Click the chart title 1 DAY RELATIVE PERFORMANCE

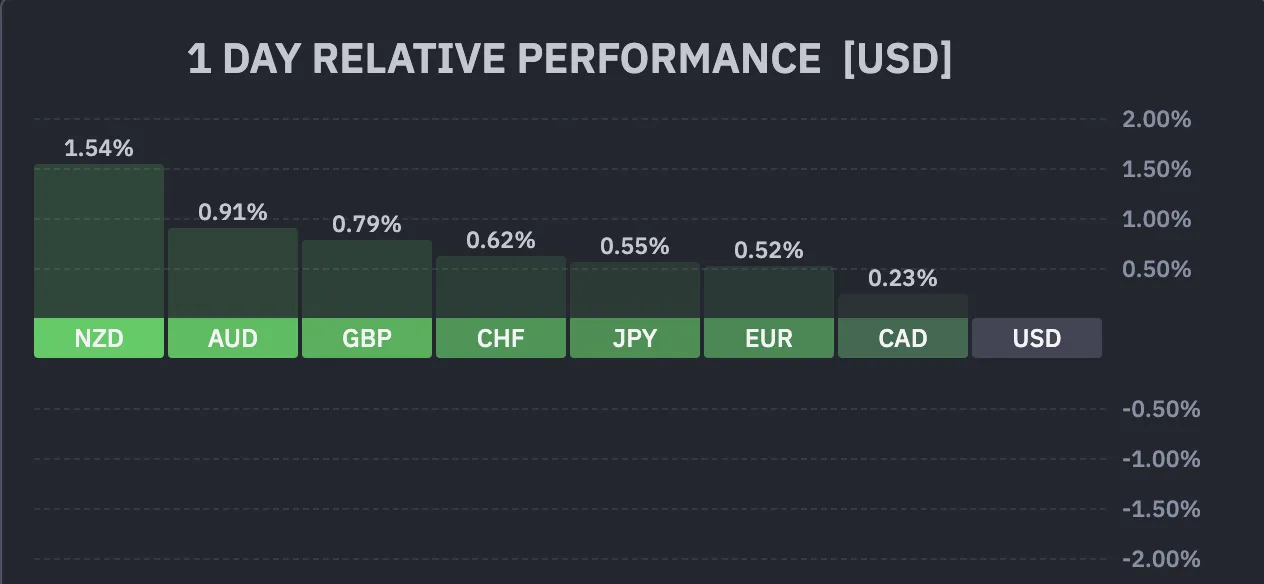(x=504, y=60)
